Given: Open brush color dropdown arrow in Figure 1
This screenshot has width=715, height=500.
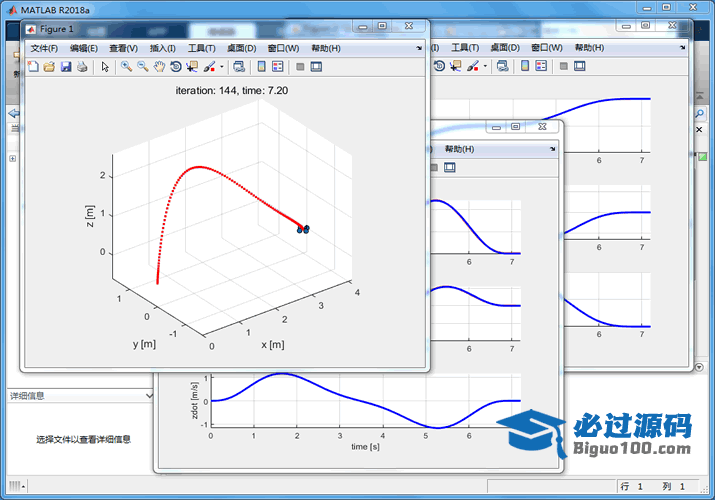Looking at the screenshot, I should point(221,68).
